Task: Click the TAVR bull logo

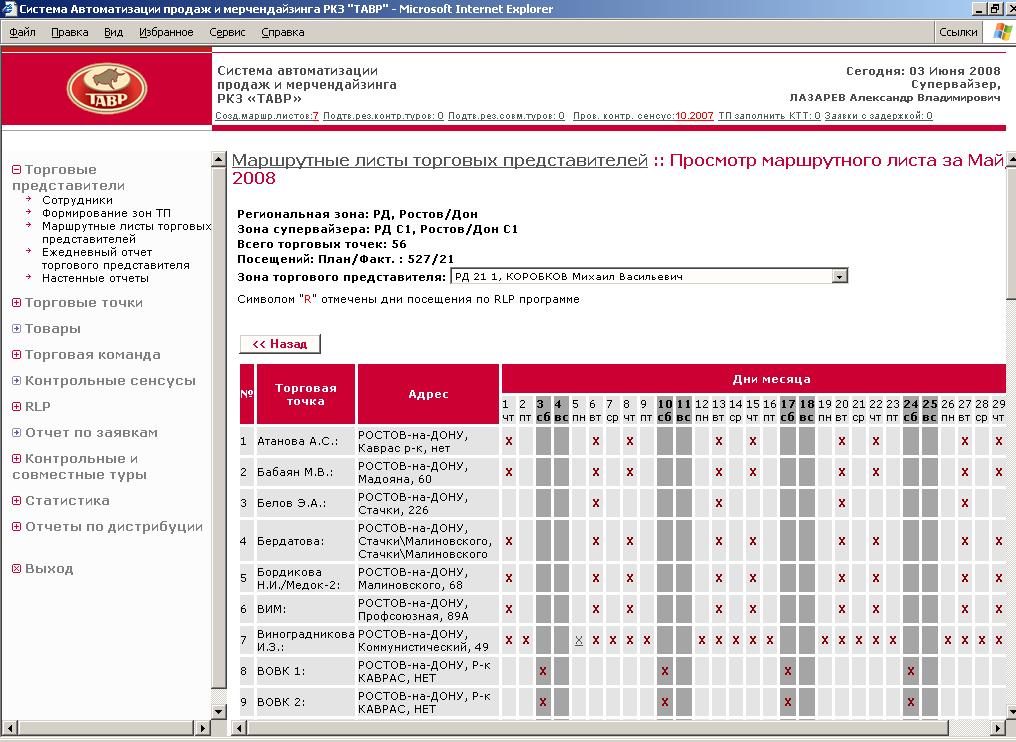Action: [107, 87]
